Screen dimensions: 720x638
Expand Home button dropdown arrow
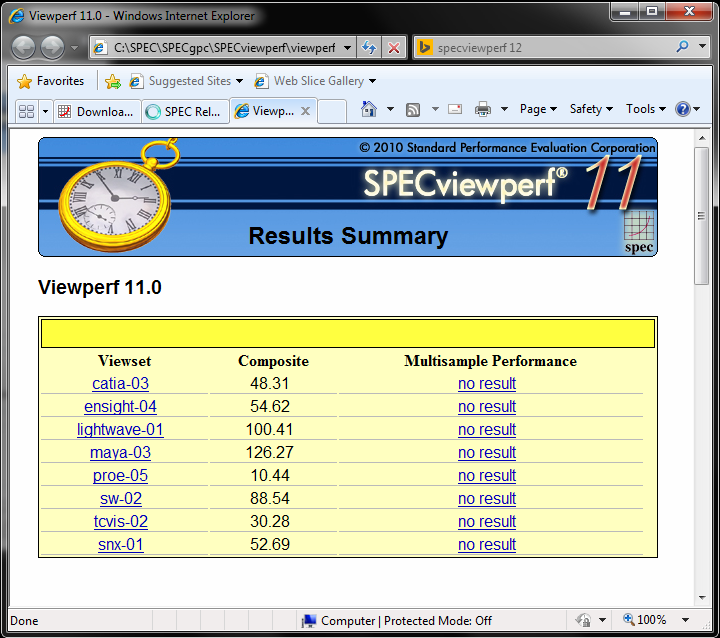click(390, 109)
